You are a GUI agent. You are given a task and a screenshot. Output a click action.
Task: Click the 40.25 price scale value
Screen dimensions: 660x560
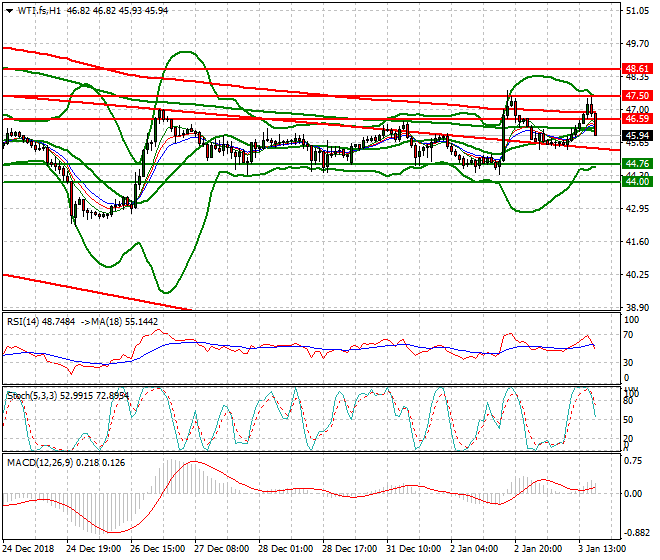pos(637,275)
